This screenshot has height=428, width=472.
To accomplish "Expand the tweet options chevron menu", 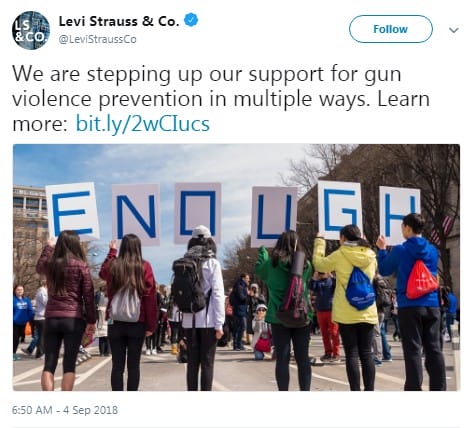I will [x=454, y=30].
